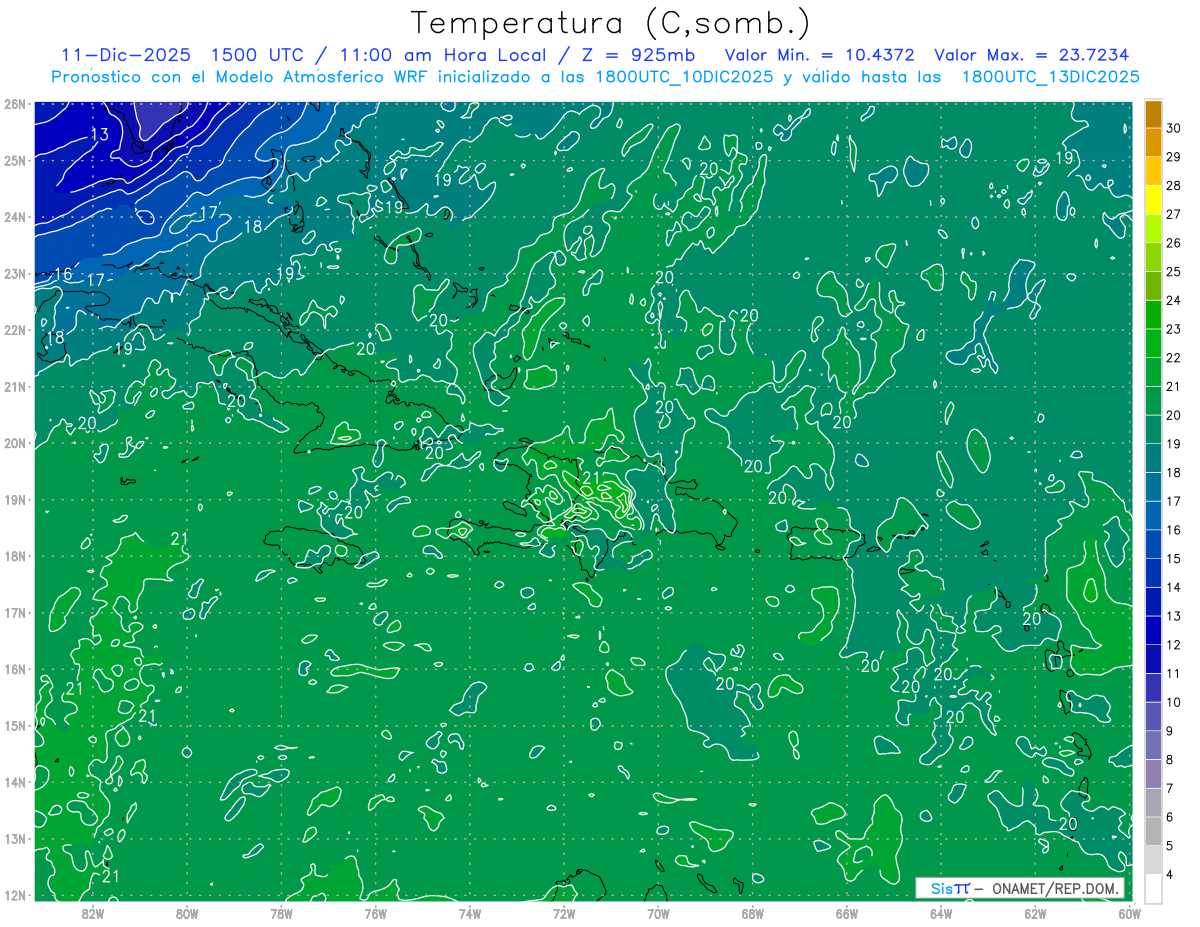1200x927 pixels.
Task: Click the '76W' longitude axis label
Action: 375,913
